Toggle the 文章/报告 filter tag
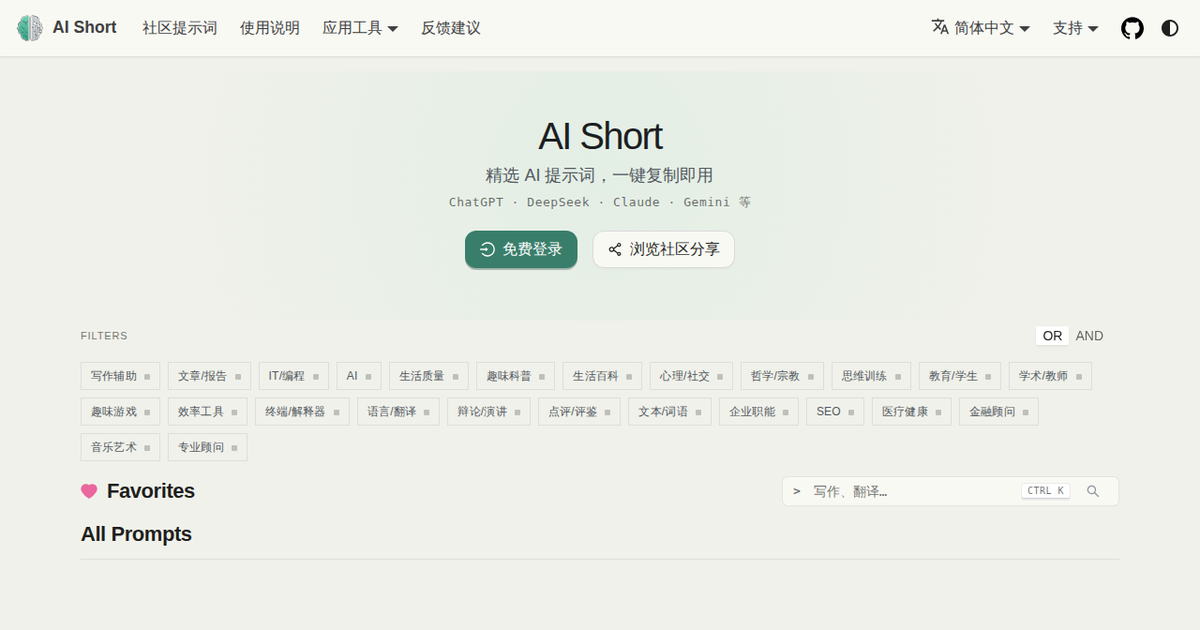Image resolution: width=1200 pixels, height=630 pixels. tap(209, 376)
